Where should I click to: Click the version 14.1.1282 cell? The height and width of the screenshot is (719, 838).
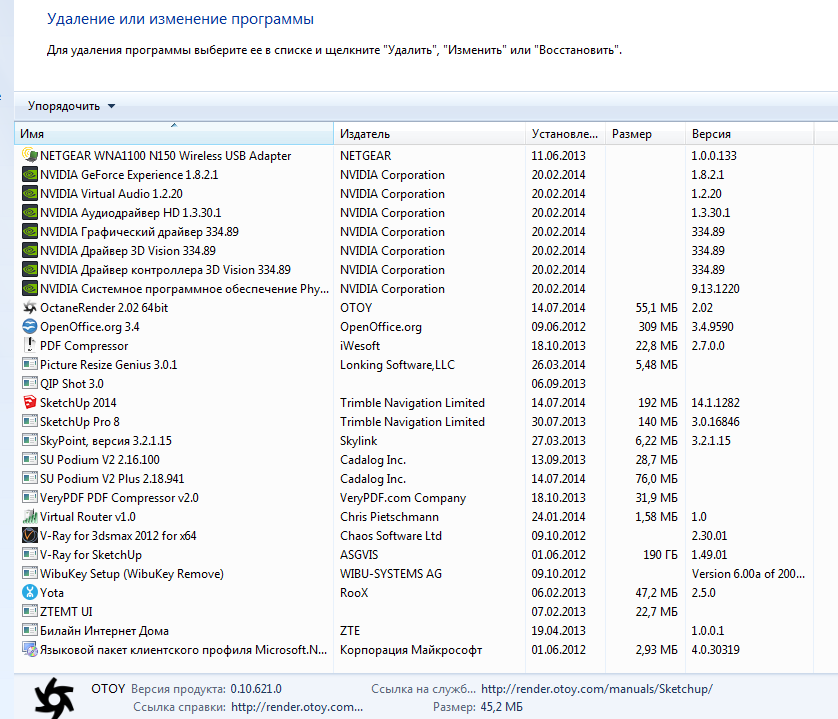pos(716,403)
